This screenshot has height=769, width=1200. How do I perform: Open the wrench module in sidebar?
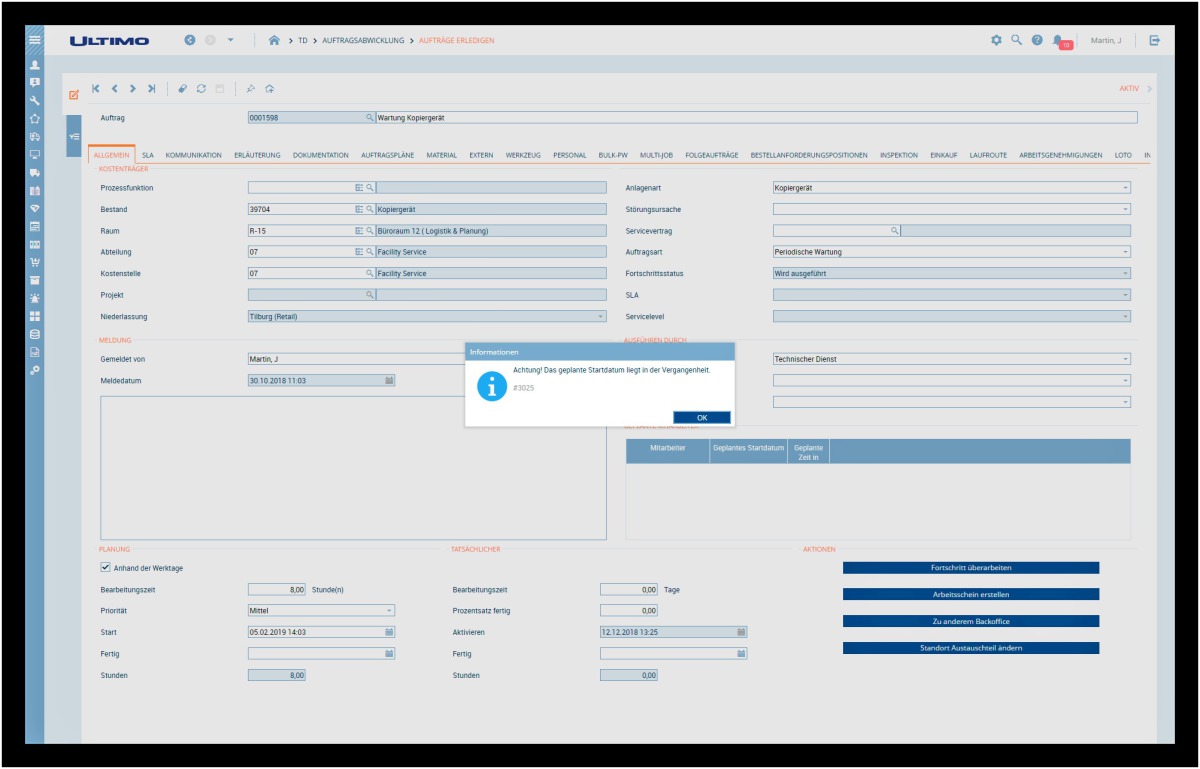pos(35,100)
